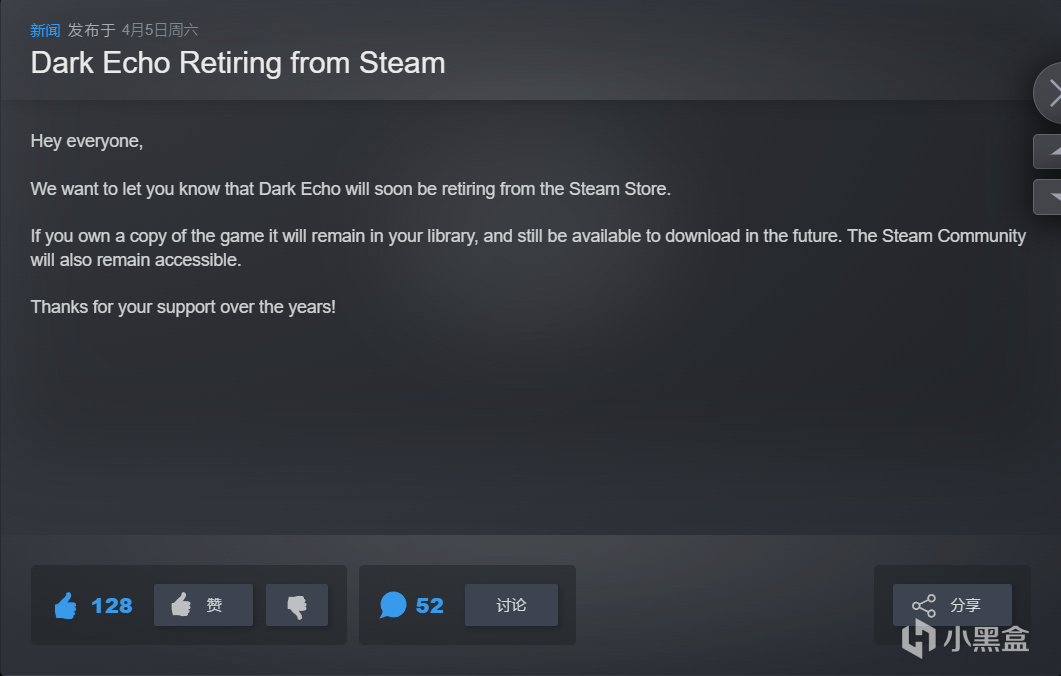Close the announcement with the X button
This screenshot has height=676, width=1061.
[1048, 93]
